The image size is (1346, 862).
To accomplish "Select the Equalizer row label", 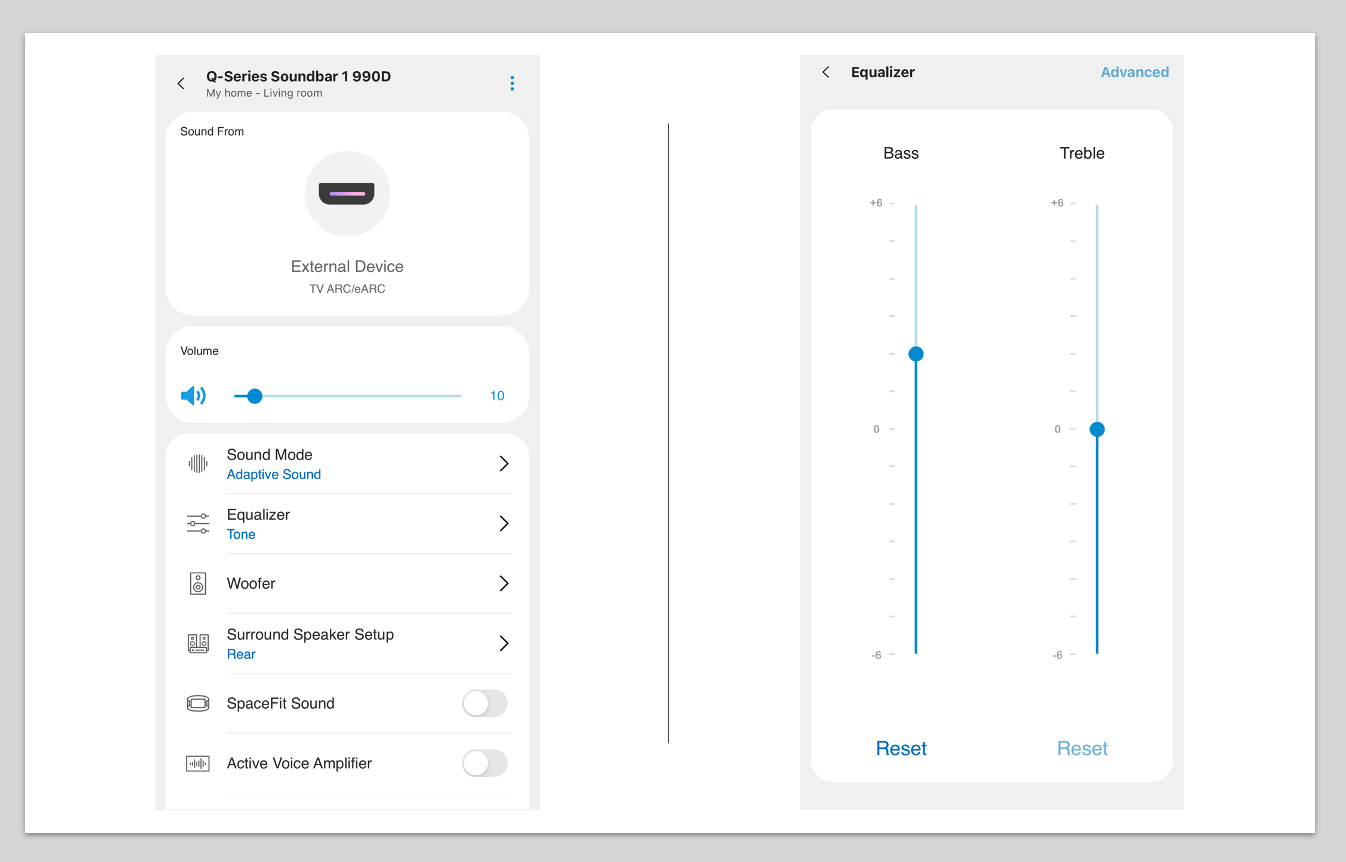I will click(x=258, y=514).
